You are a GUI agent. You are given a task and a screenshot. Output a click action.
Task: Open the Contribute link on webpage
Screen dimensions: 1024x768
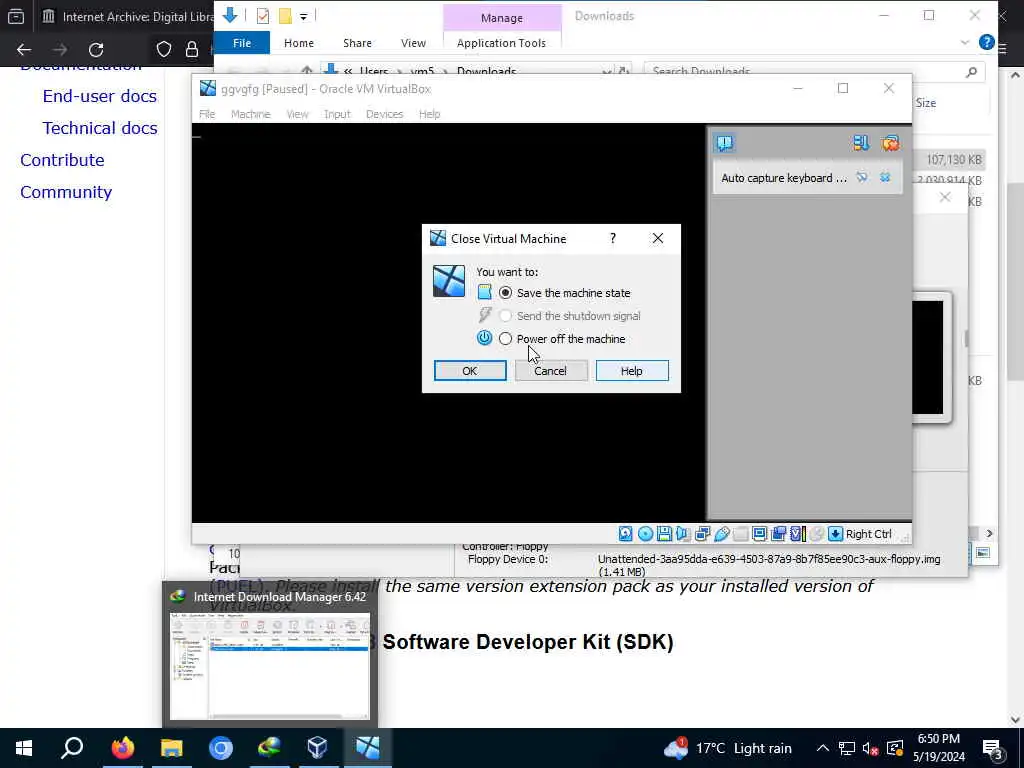(x=62, y=160)
